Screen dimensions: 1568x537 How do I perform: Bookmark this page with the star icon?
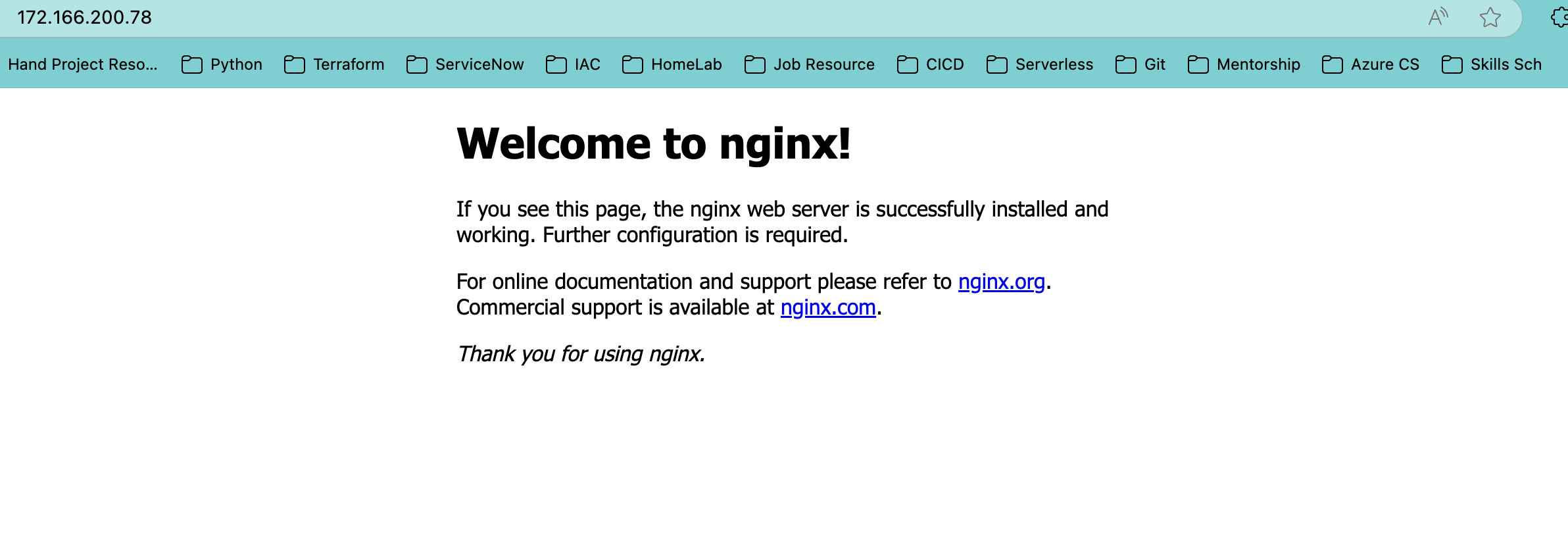pyautogui.click(x=1490, y=17)
